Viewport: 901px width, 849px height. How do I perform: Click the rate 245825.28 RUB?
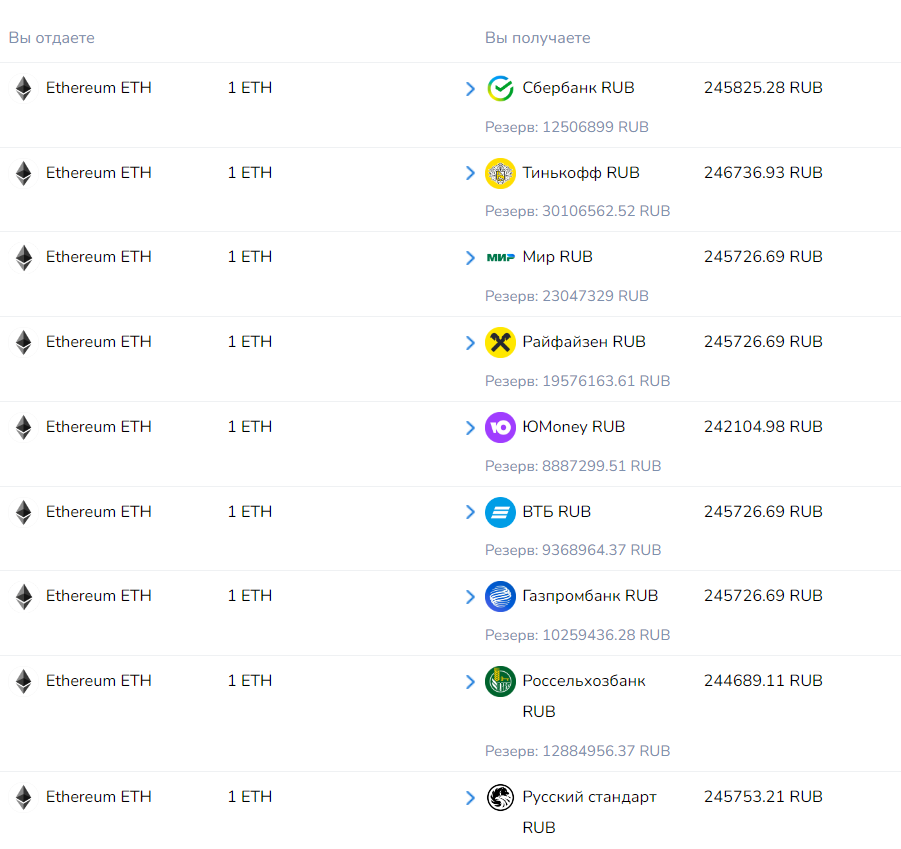[x=763, y=88]
